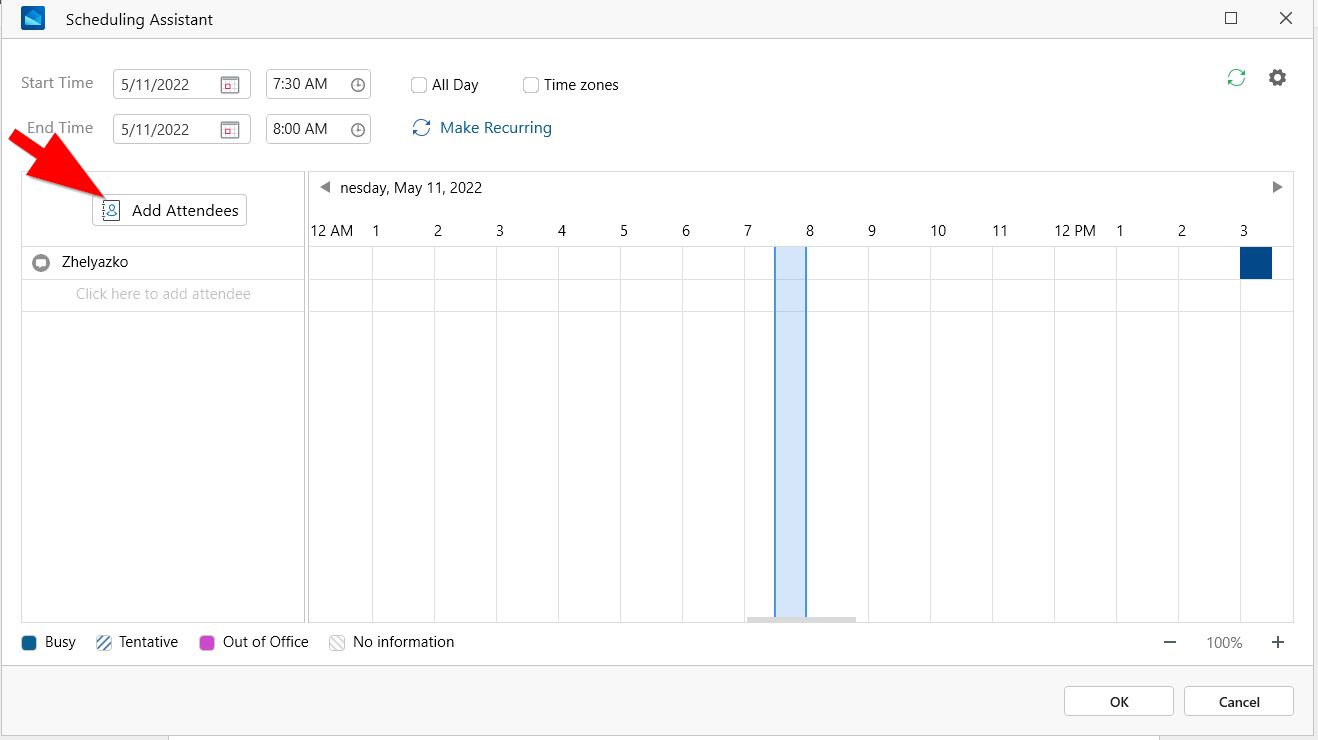
Task: Maximize the Scheduling Assistant window
Action: pos(1231,18)
